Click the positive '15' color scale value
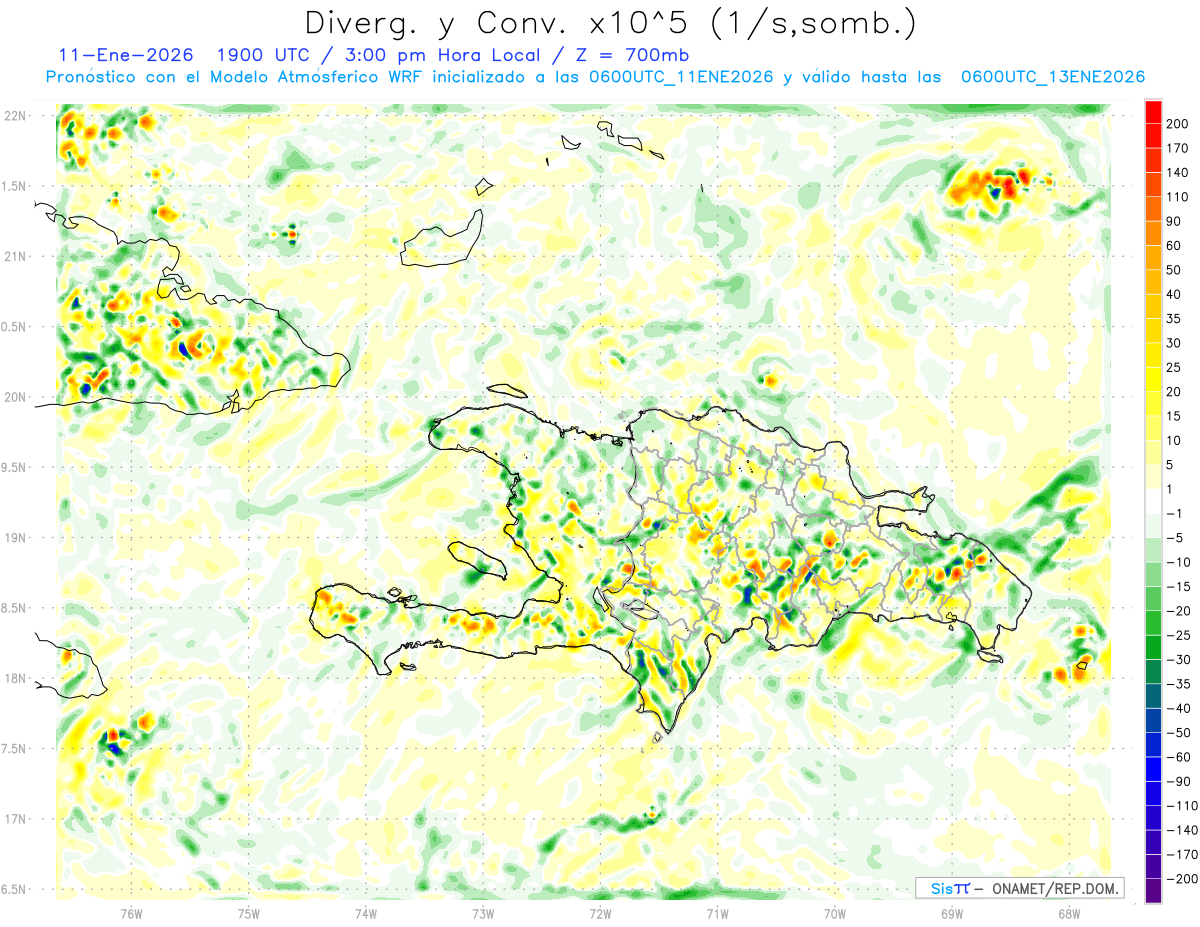Image resolution: width=1200 pixels, height=927 pixels. point(1175,416)
